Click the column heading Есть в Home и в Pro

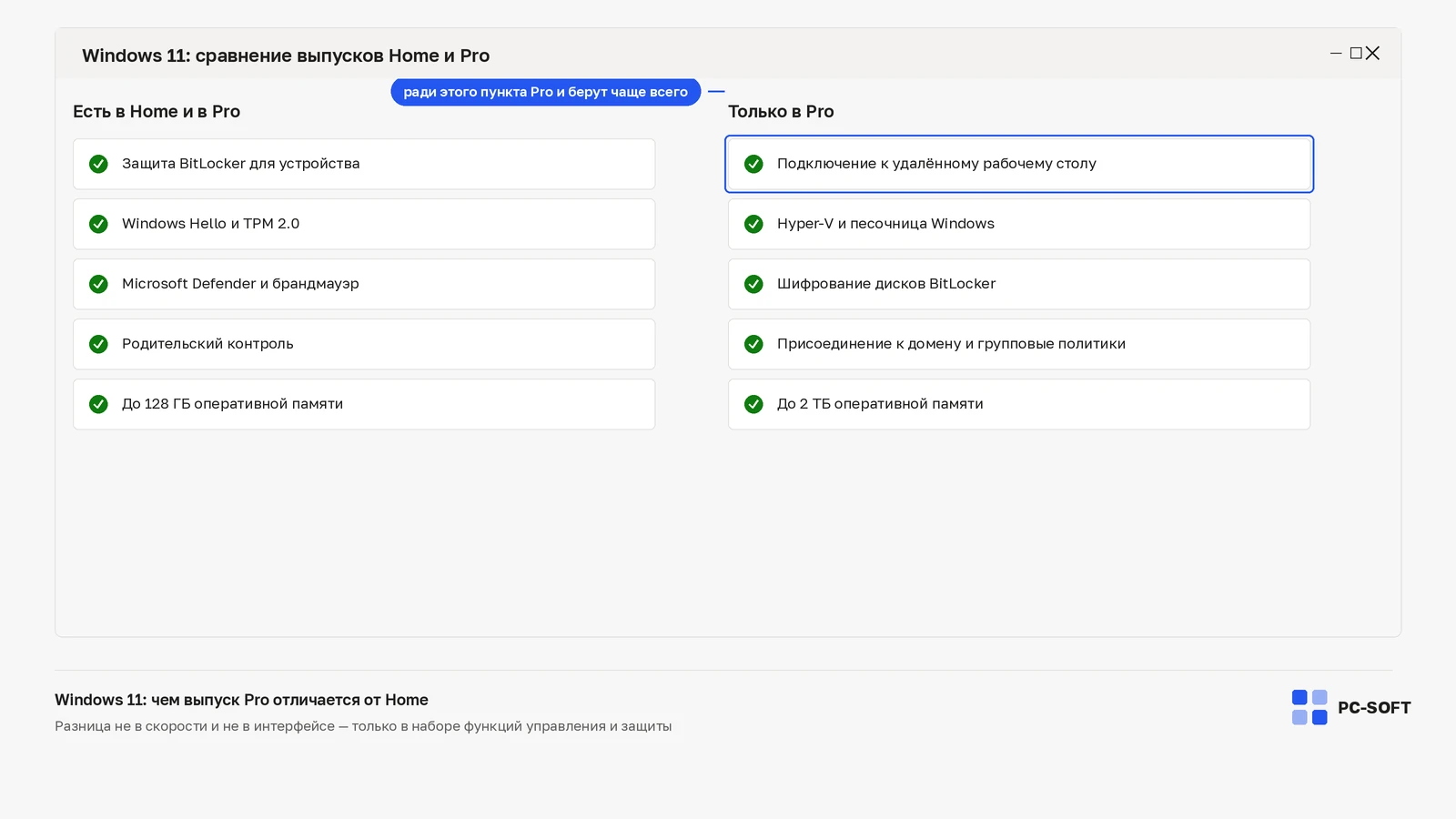[x=157, y=112]
